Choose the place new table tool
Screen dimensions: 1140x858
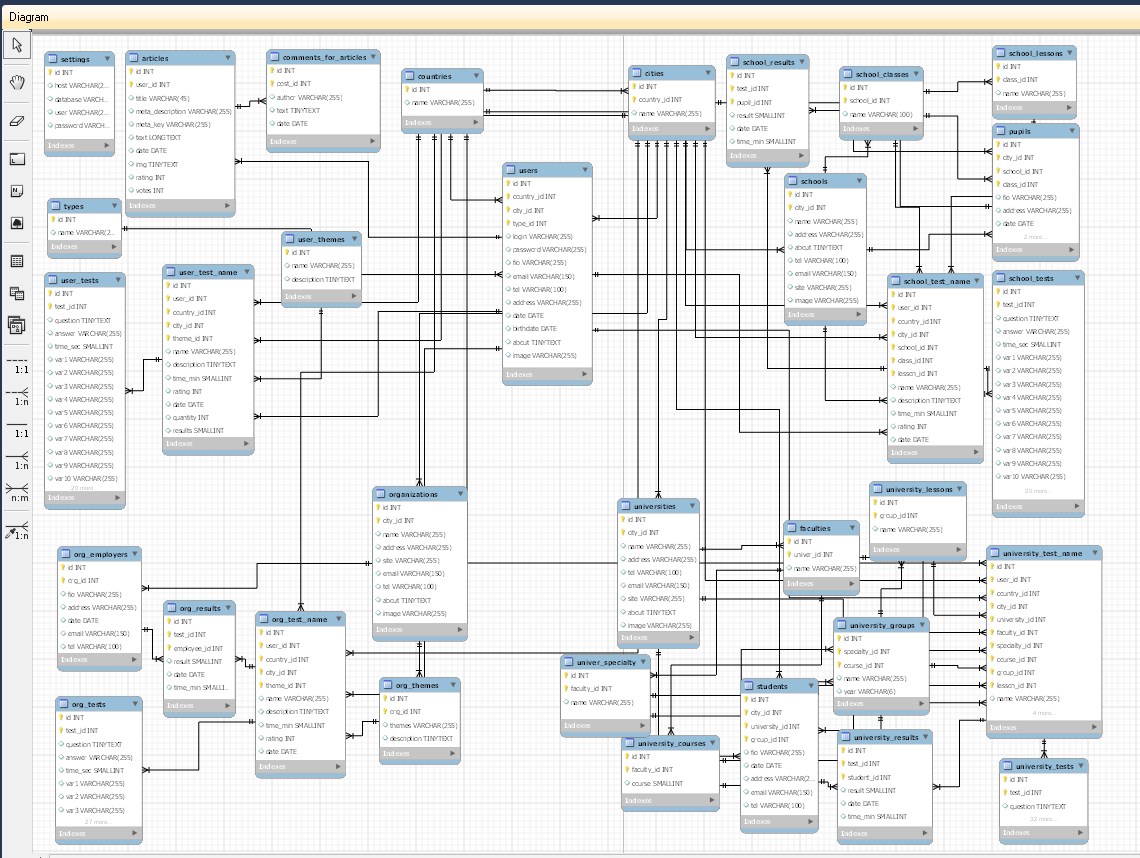point(17,261)
